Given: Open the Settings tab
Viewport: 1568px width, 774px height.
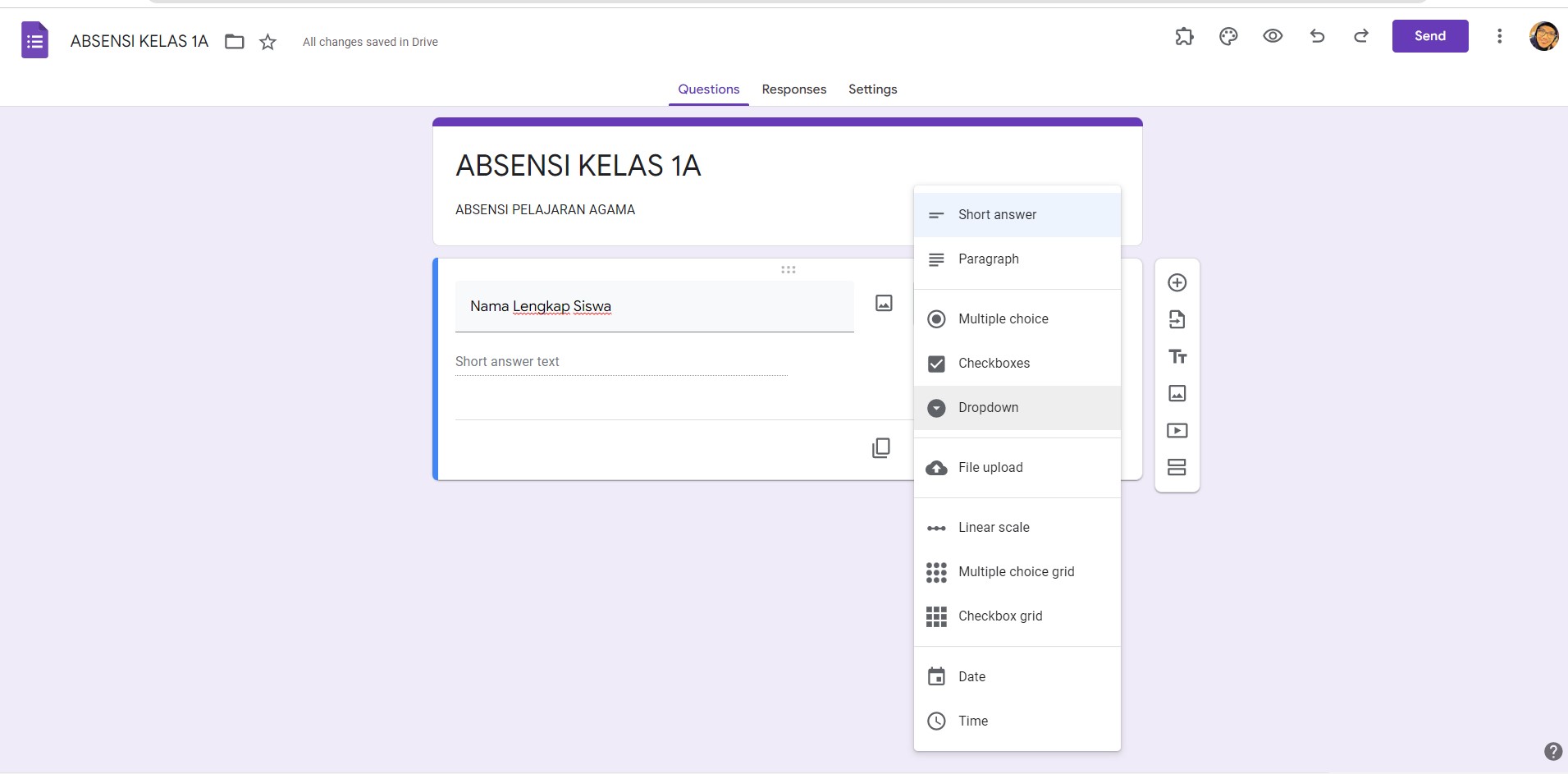Looking at the screenshot, I should [871, 89].
